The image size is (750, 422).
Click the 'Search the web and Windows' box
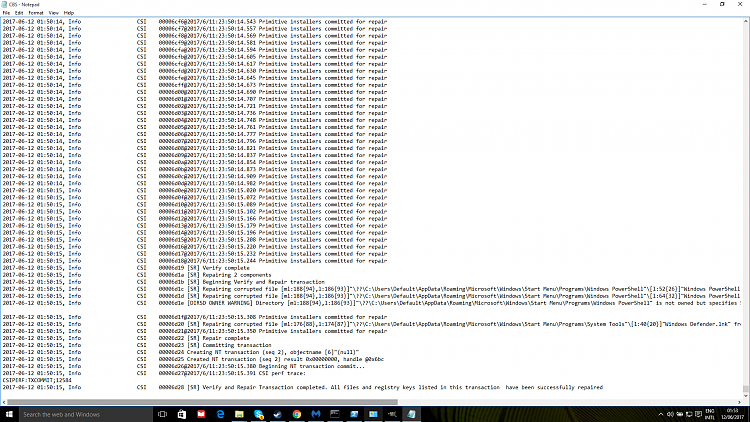(86, 414)
